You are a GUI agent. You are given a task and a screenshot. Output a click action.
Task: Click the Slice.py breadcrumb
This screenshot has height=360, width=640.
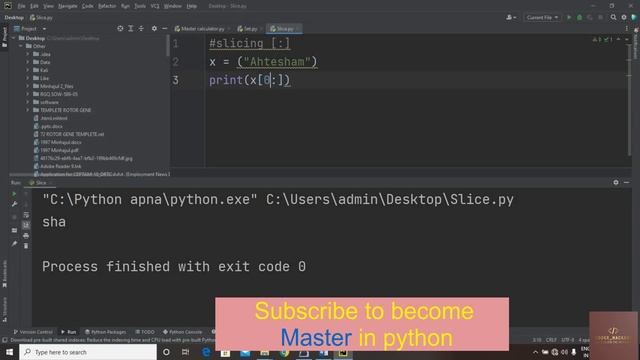click(41, 18)
